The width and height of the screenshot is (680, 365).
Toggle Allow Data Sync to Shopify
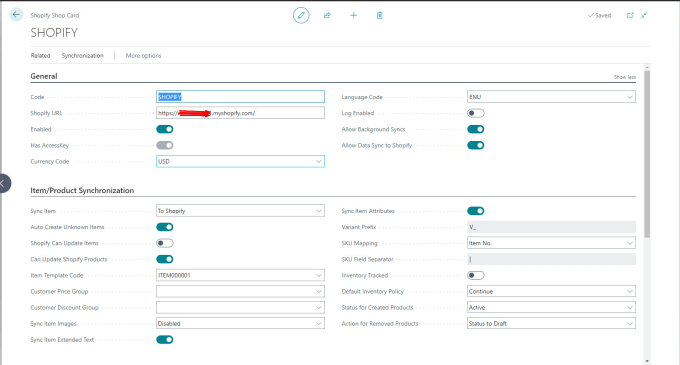tap(476, 145)
